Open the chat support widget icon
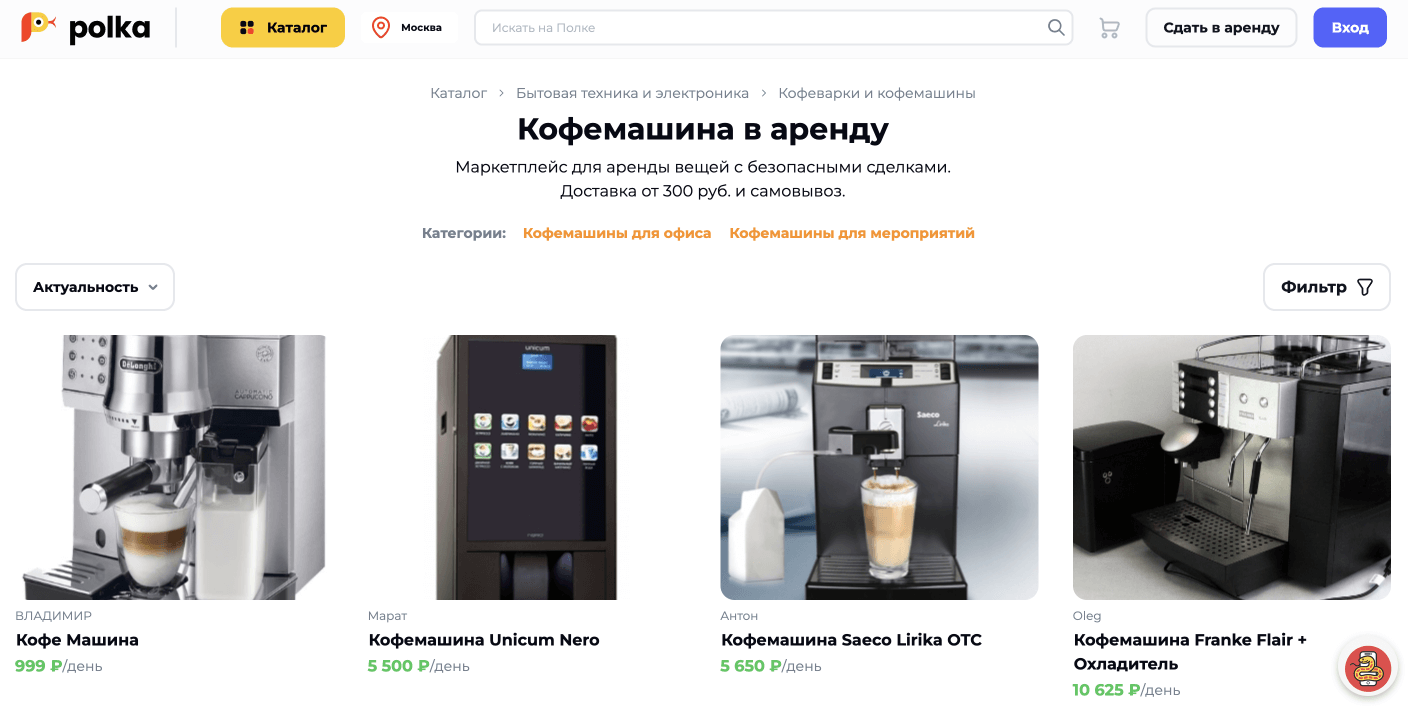 (1367, 668)
